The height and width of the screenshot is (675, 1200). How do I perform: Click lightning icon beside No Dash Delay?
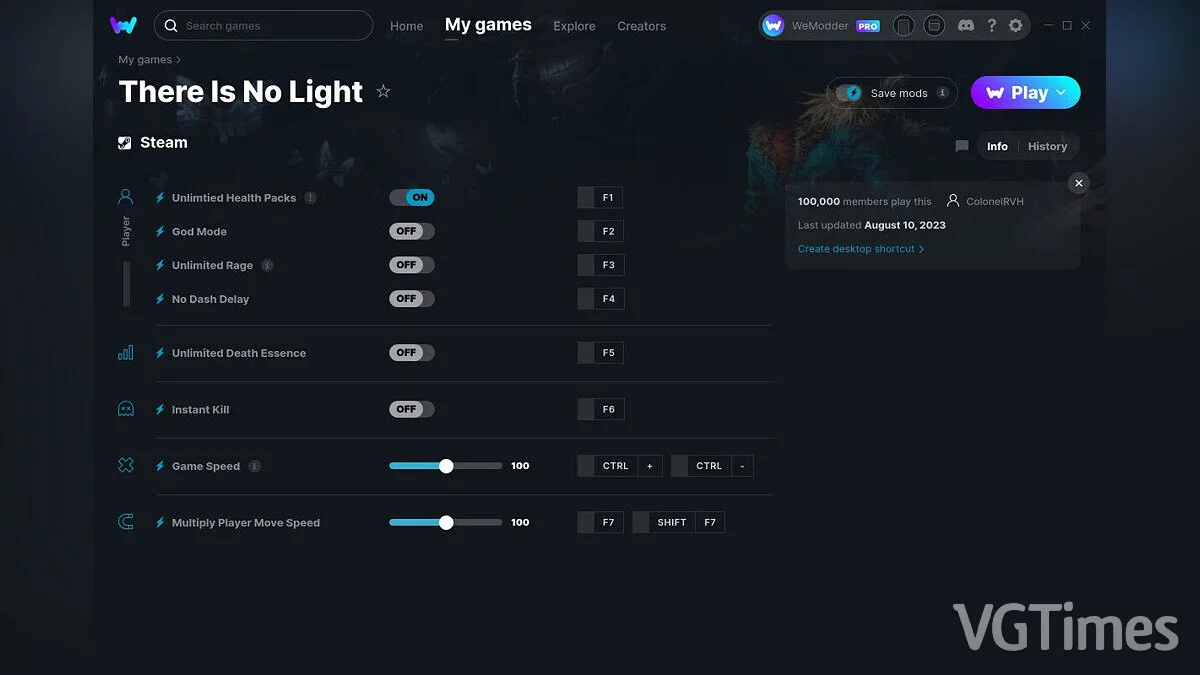[160, 299]
